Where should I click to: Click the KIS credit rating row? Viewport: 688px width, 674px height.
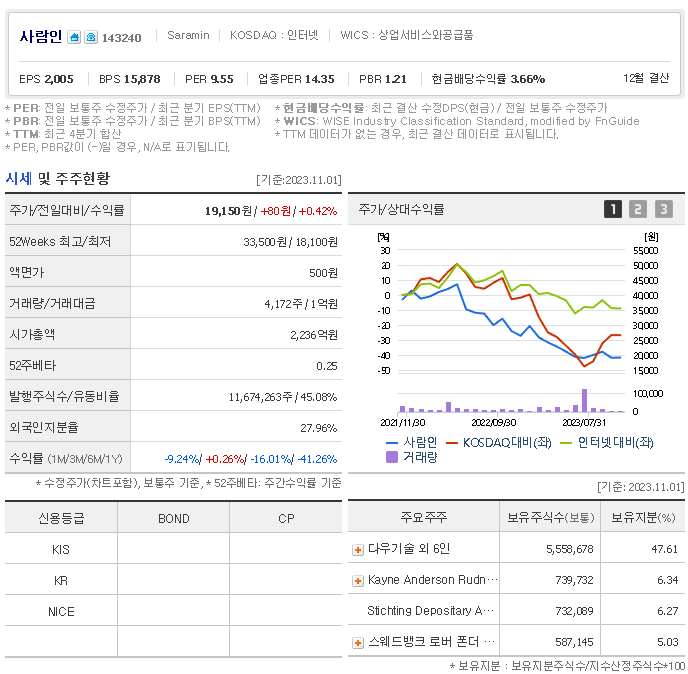pos(173,549)
